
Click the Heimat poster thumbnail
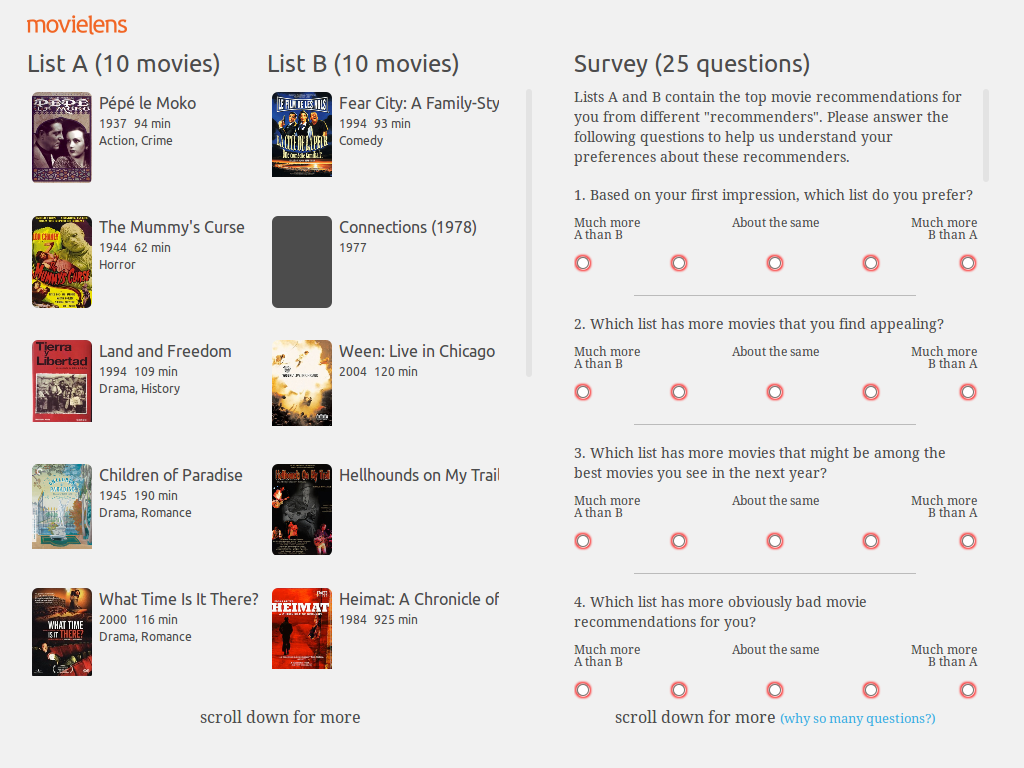pos(302,628)
